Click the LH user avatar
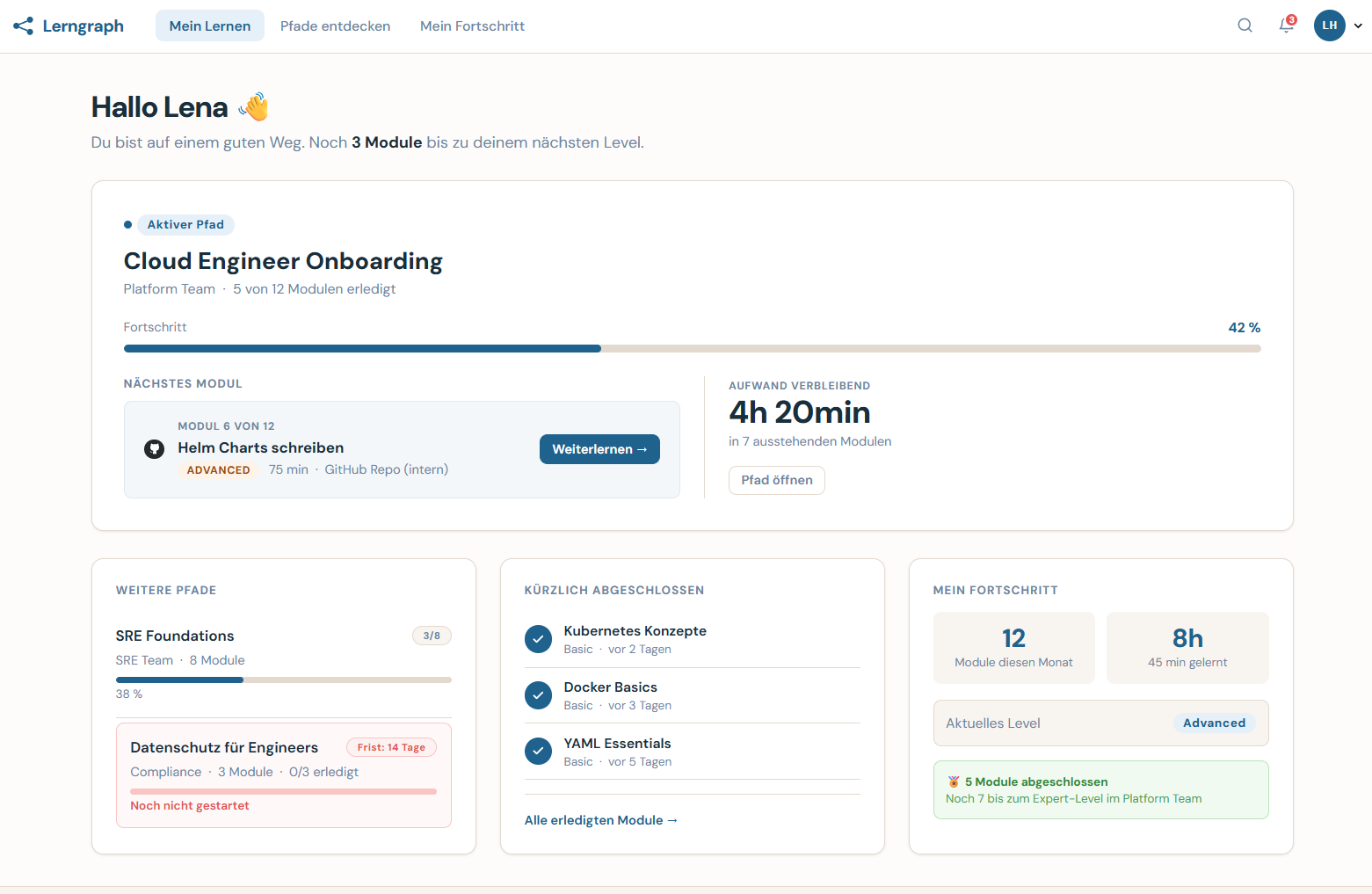This screenshot has height=894, width=1372. point(1330,25)
